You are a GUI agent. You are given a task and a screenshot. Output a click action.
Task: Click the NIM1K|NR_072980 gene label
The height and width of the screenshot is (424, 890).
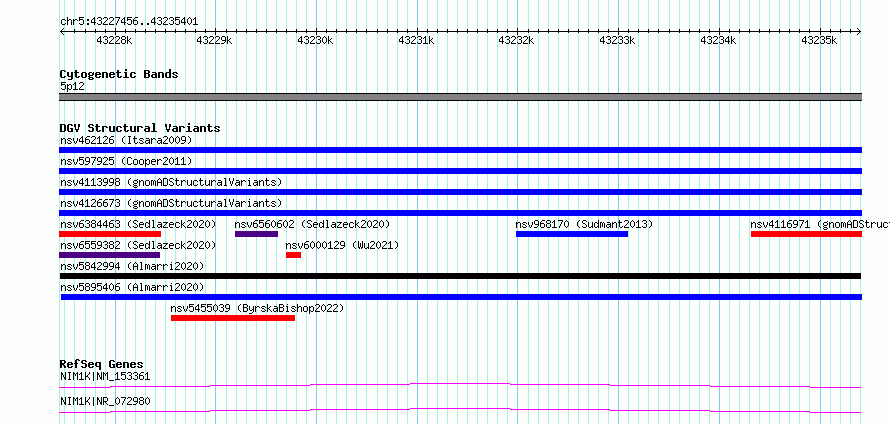click(105, 401)
